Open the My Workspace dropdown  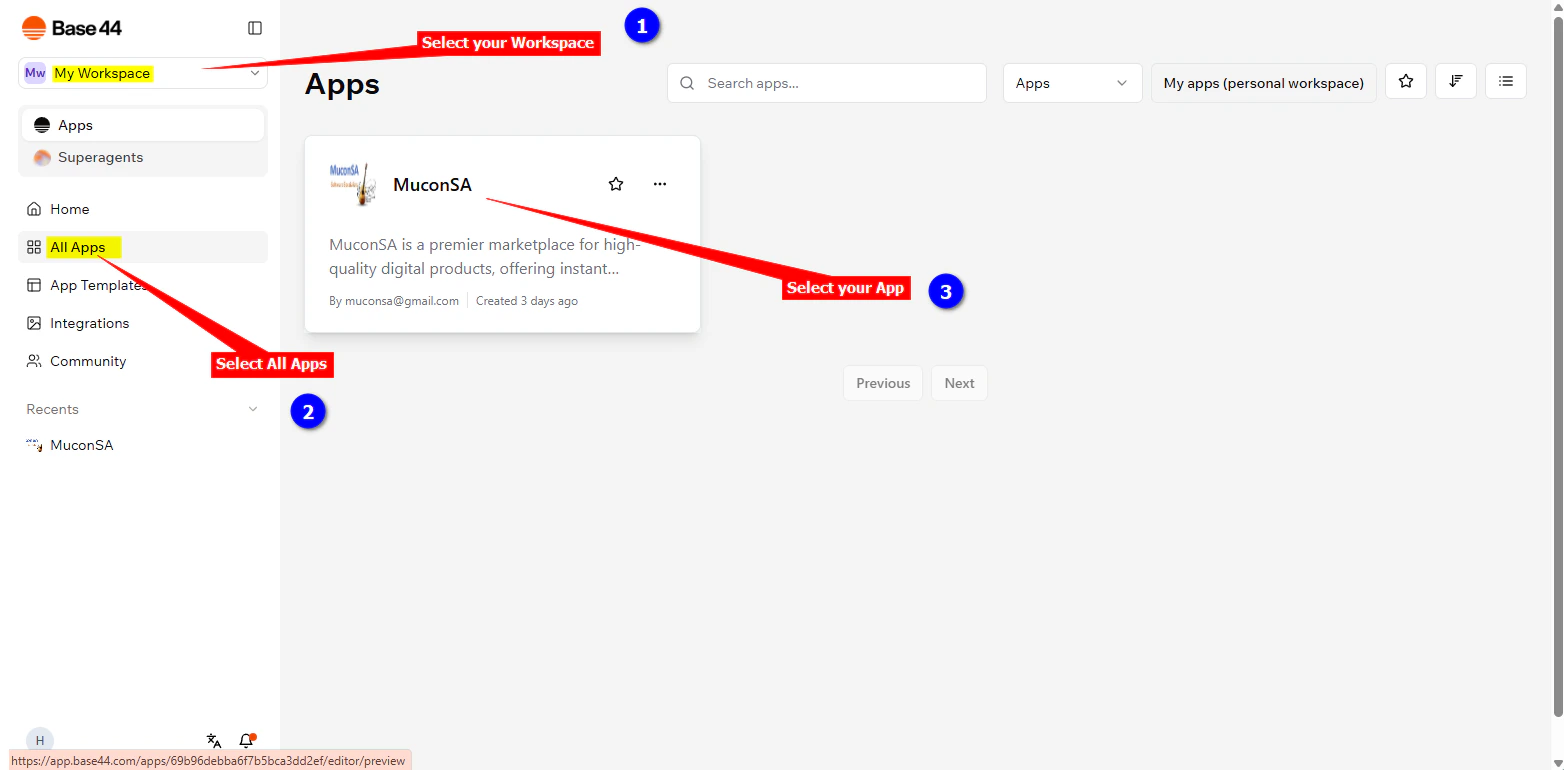tap(143, 73)
